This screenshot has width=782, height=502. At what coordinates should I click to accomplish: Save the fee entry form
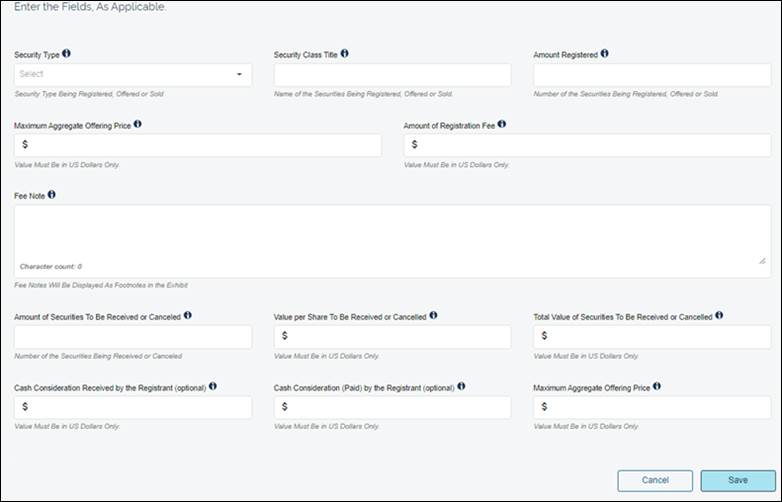pos(737,480)
